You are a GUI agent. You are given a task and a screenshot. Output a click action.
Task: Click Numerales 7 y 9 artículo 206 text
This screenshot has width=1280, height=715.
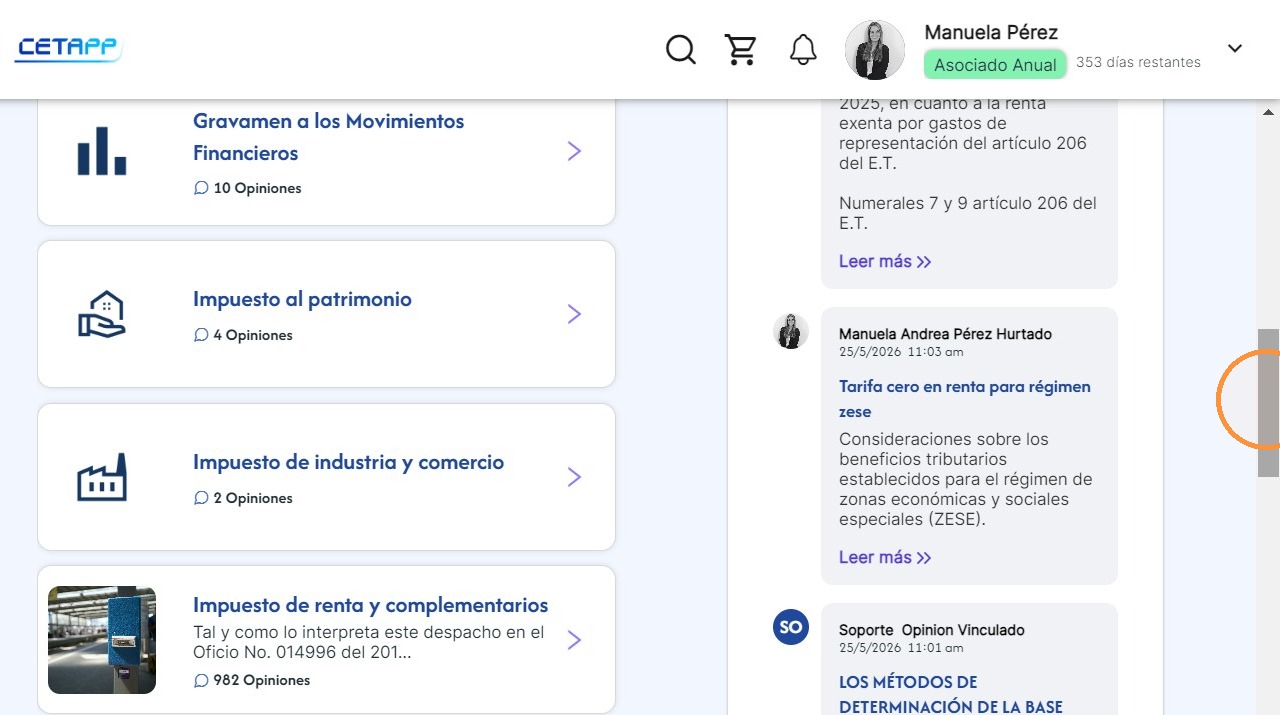click(x=968, y=213)
